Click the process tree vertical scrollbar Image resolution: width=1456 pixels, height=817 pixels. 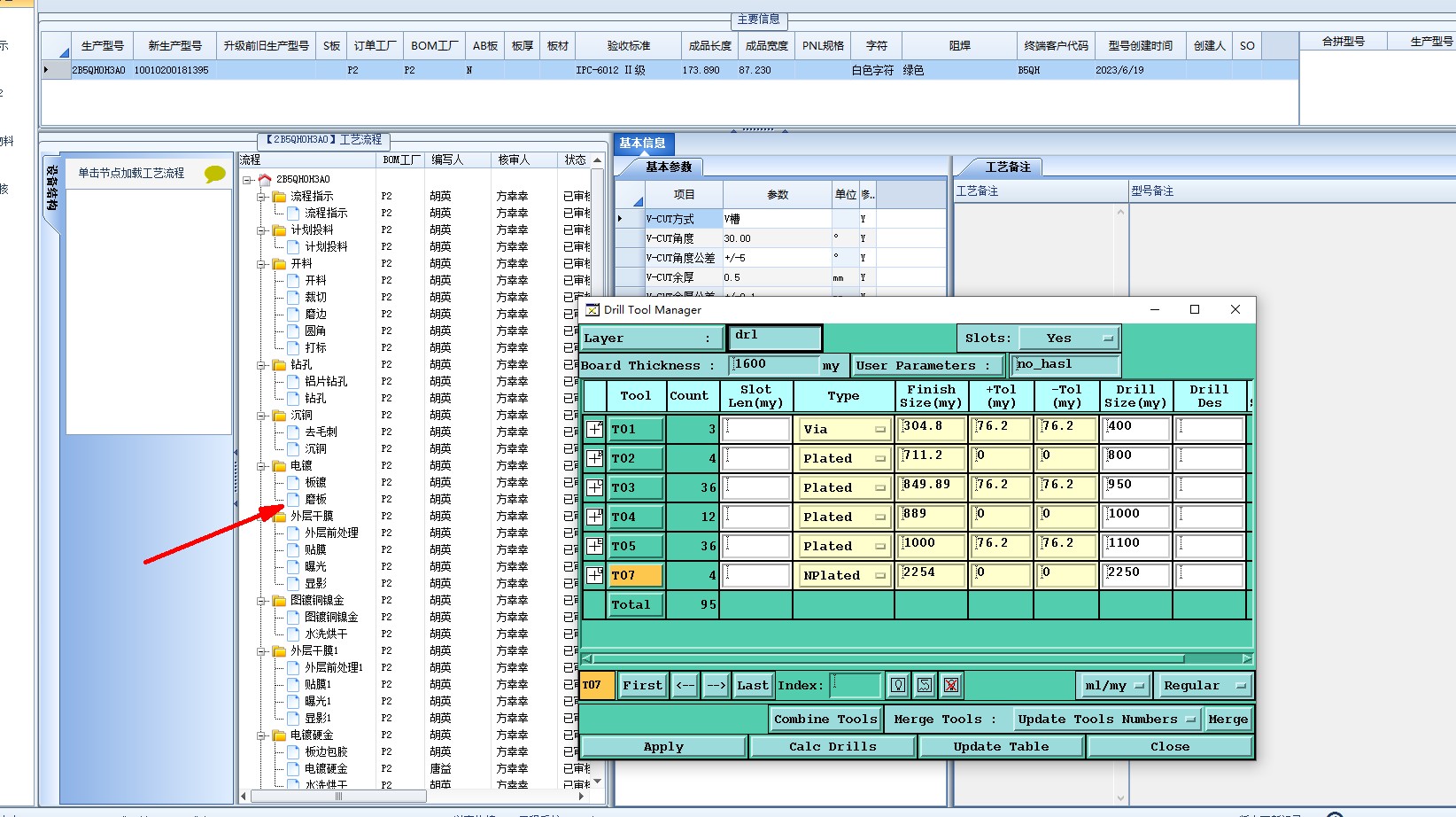tap(598, 470)
